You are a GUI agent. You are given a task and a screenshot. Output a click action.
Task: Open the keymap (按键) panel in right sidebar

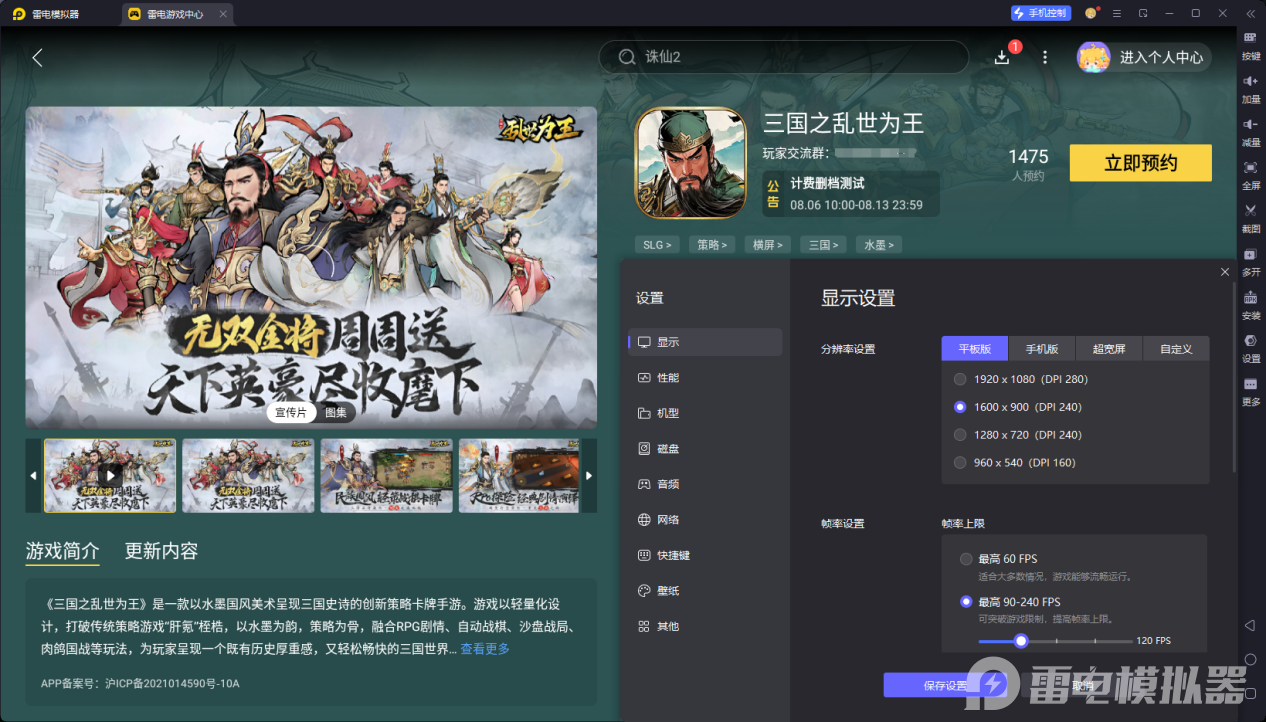1250,48
